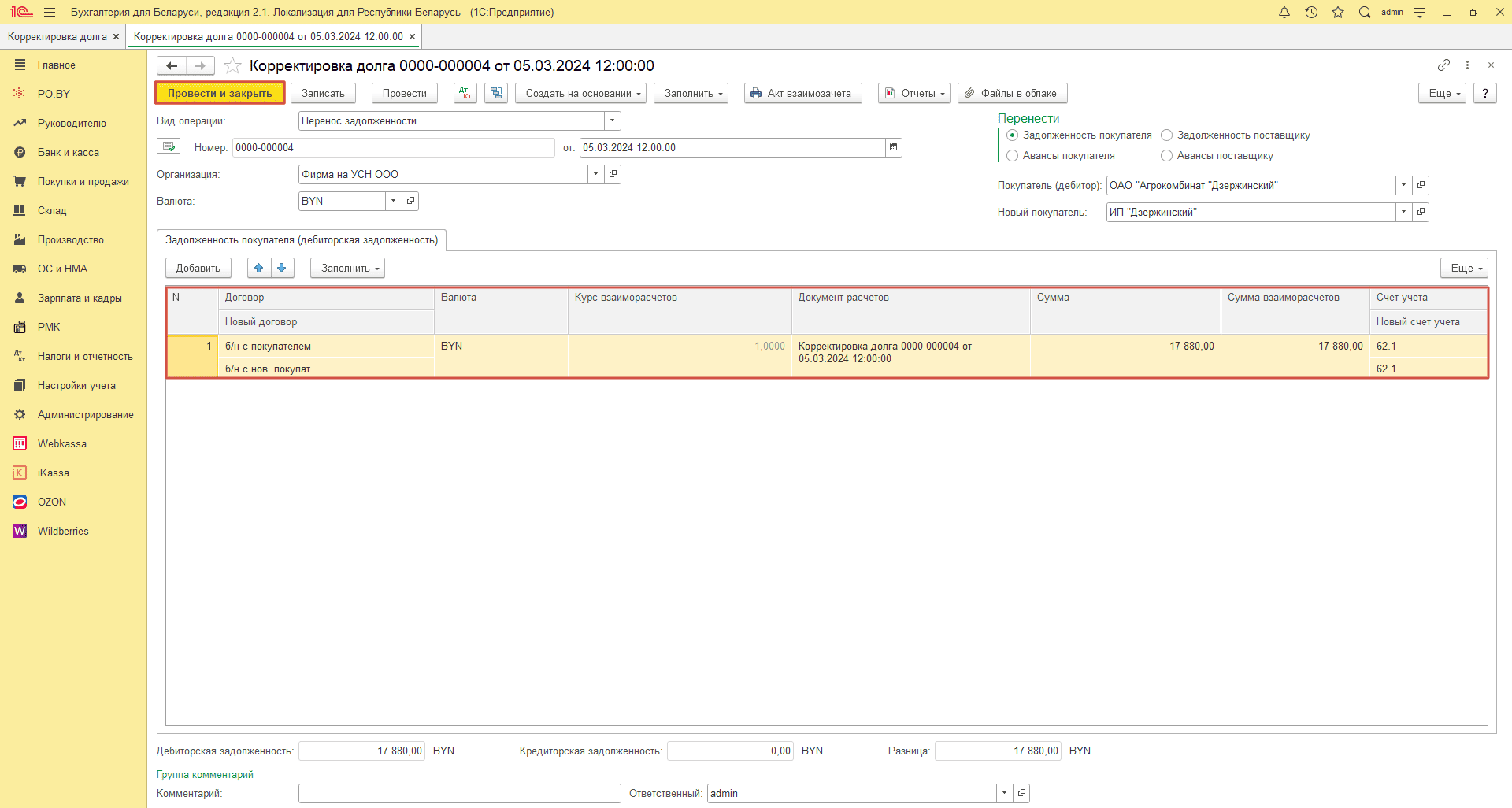Open the main hamburger menu icon
1512x808 pixels.
[50, 12]
